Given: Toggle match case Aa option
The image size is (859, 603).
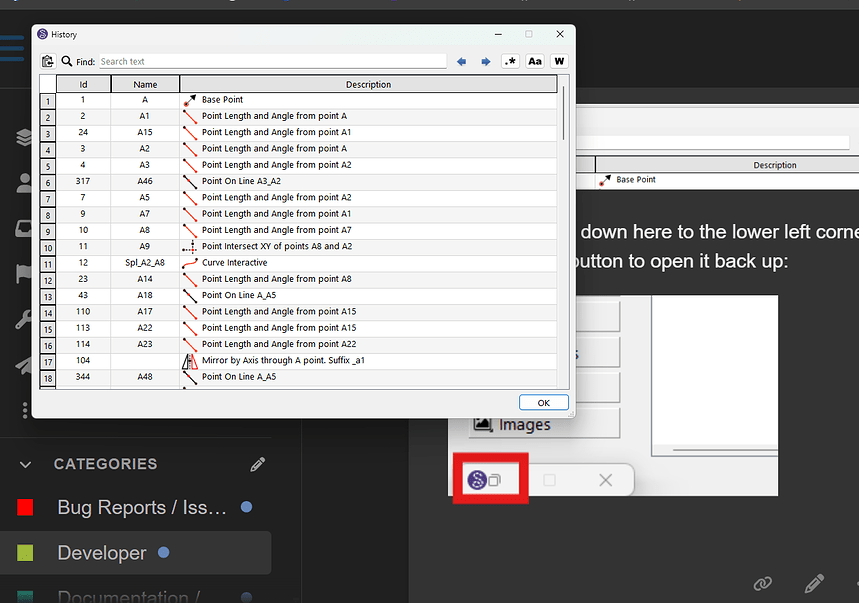Looking at the screenshot, I should tap(535, 62).
